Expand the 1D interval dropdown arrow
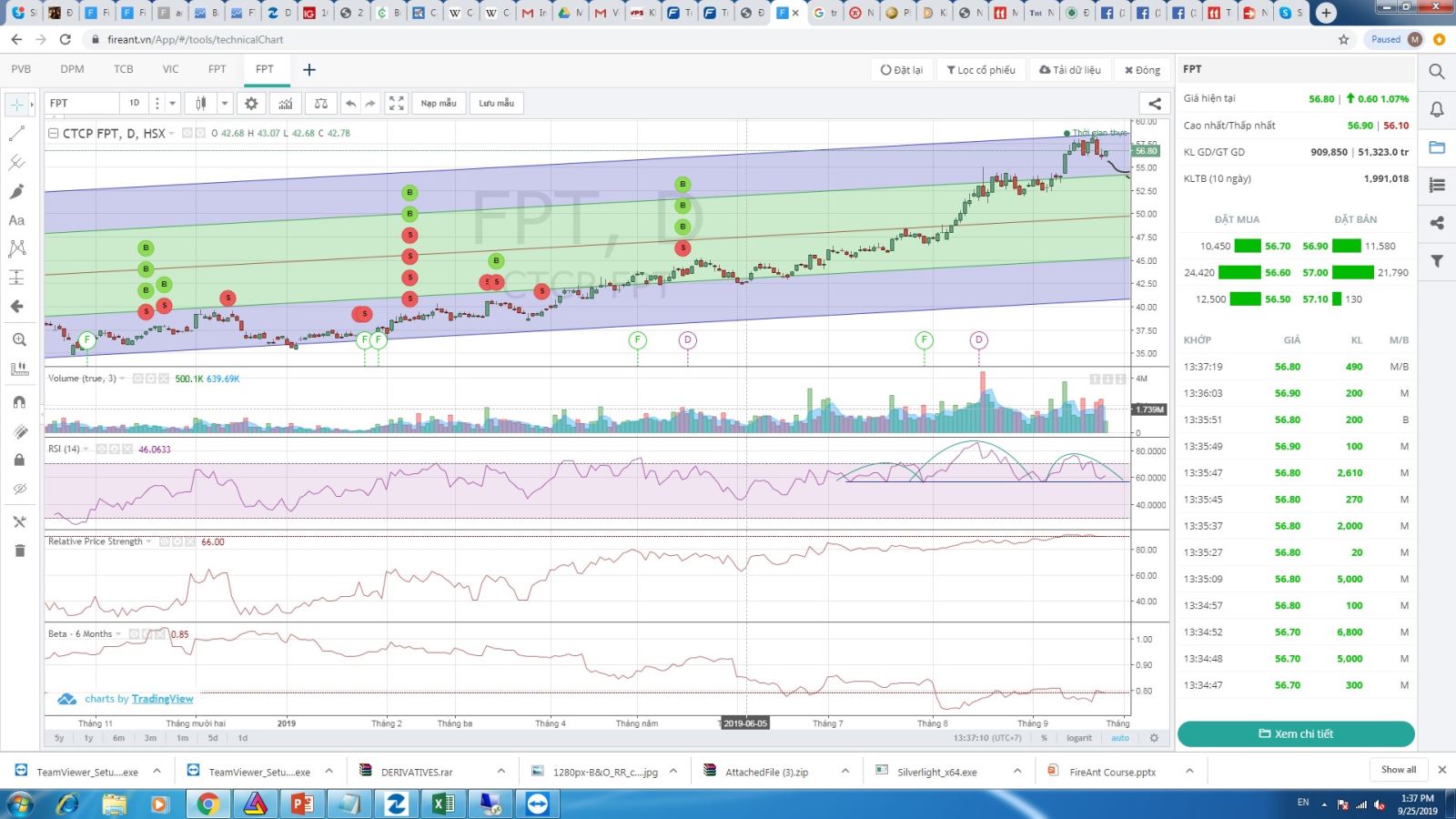Image resolution: width=1456 pixels, height=819 pixels. tap(172, 103)
